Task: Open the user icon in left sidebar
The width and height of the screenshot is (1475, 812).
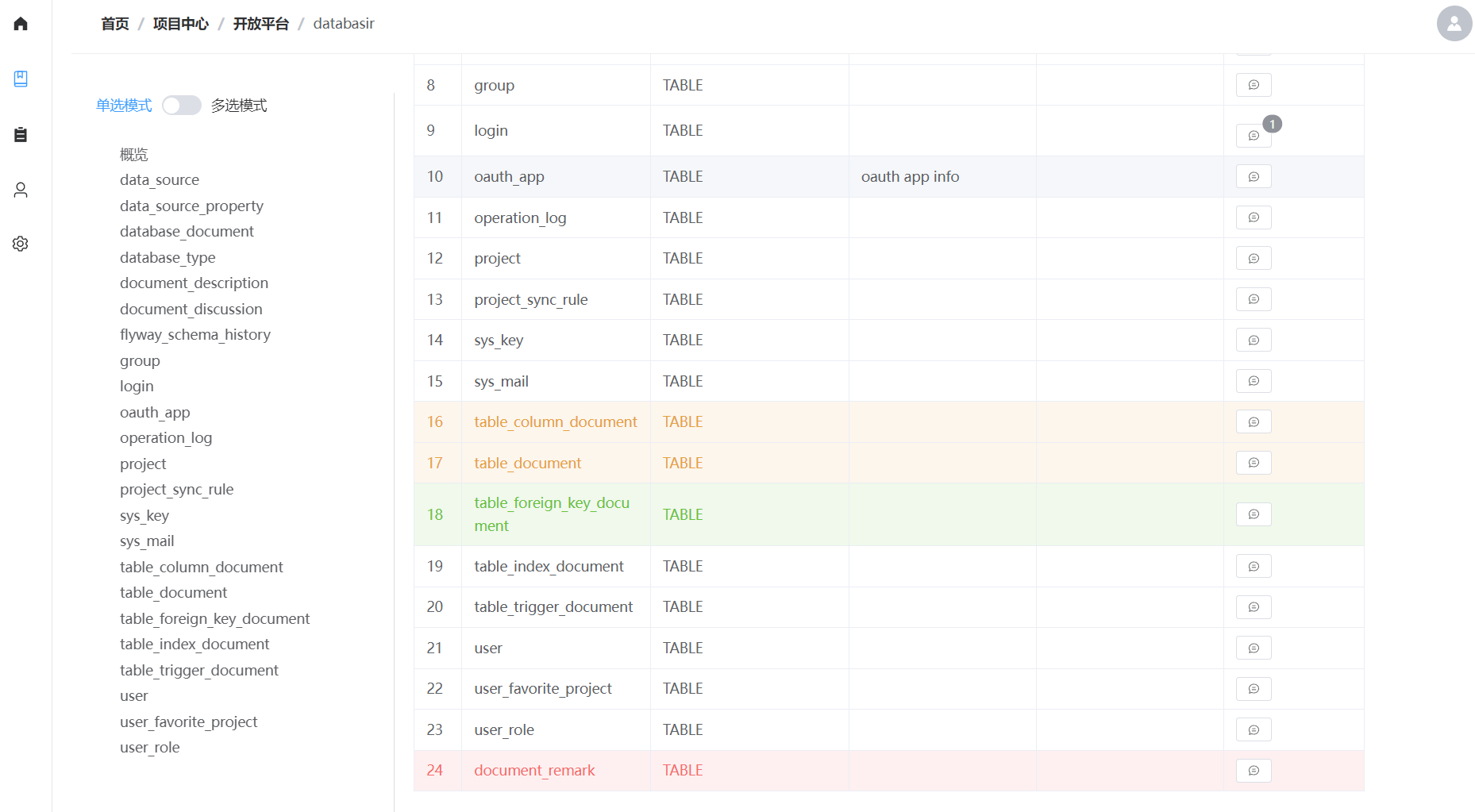Action: tap(21, 190)
